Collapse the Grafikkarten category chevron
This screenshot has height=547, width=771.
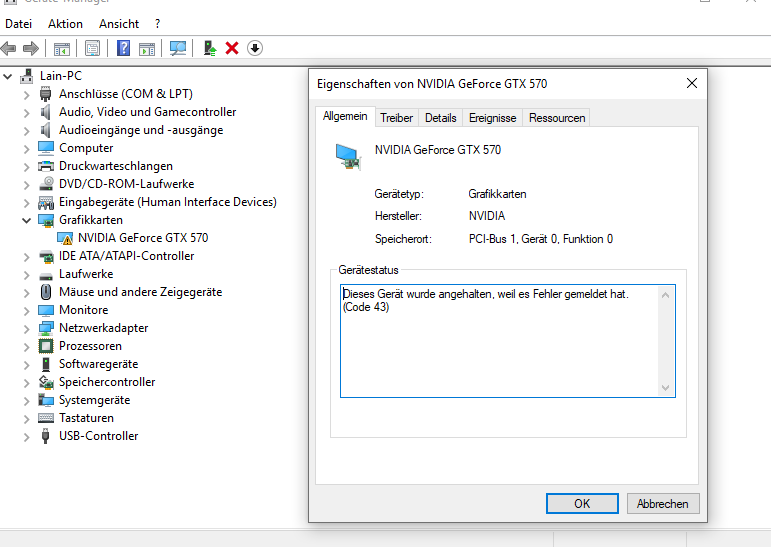[27, 220]
